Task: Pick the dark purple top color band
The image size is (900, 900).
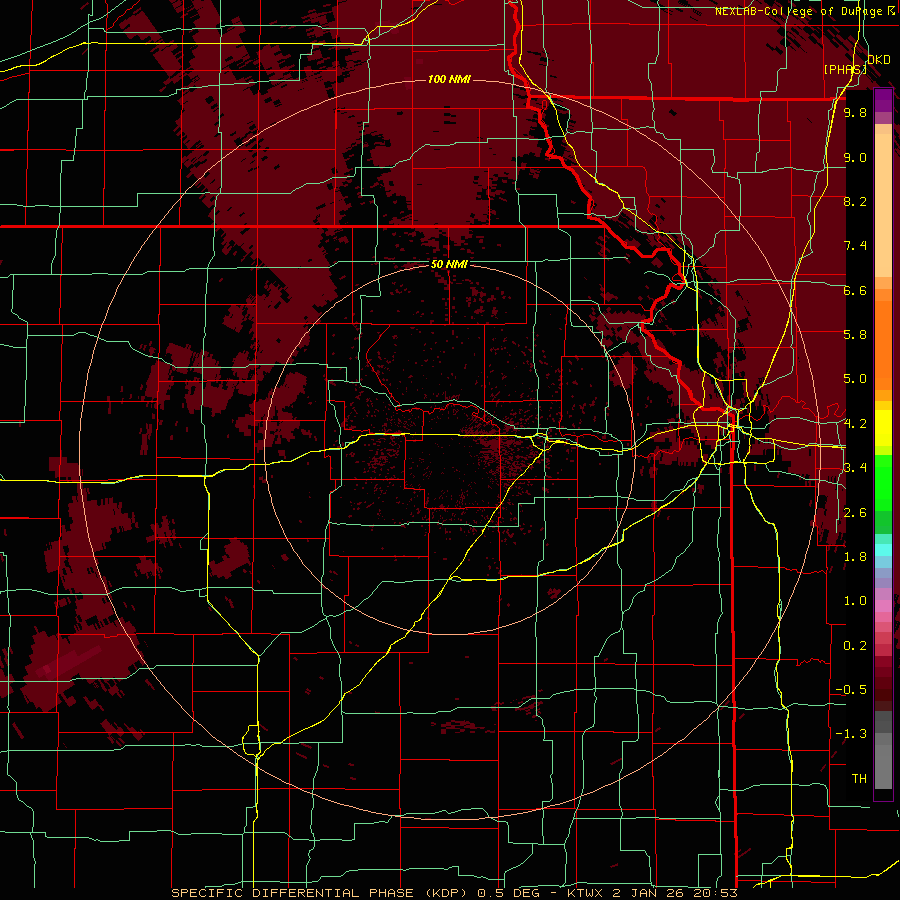Action: point(883,100)
